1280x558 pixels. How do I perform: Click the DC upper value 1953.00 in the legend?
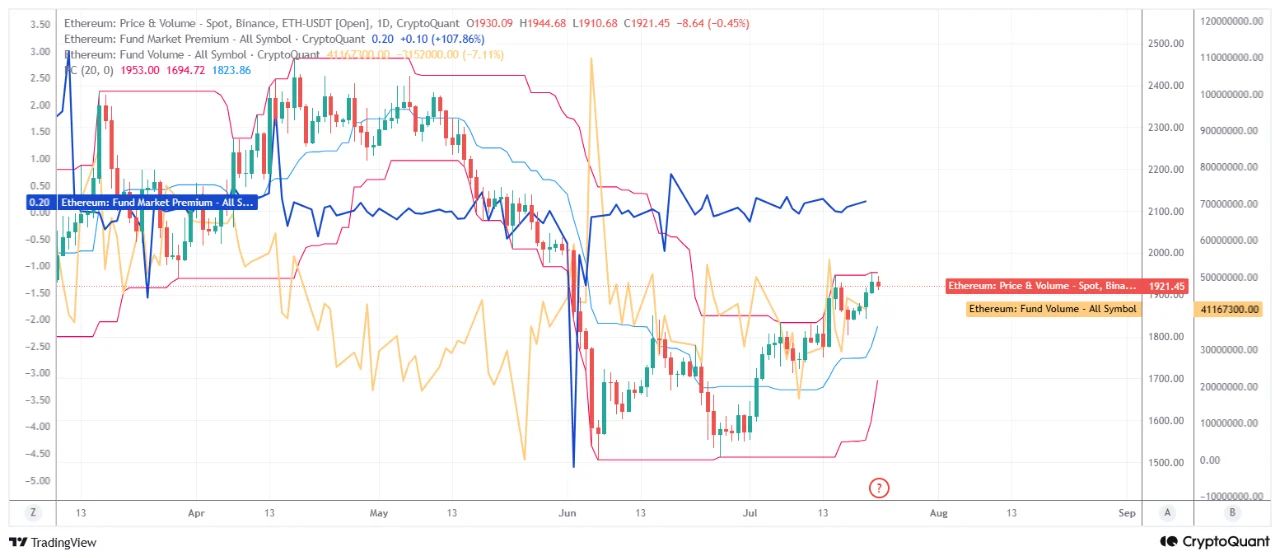pyautogui.click(x=140, y=70)
